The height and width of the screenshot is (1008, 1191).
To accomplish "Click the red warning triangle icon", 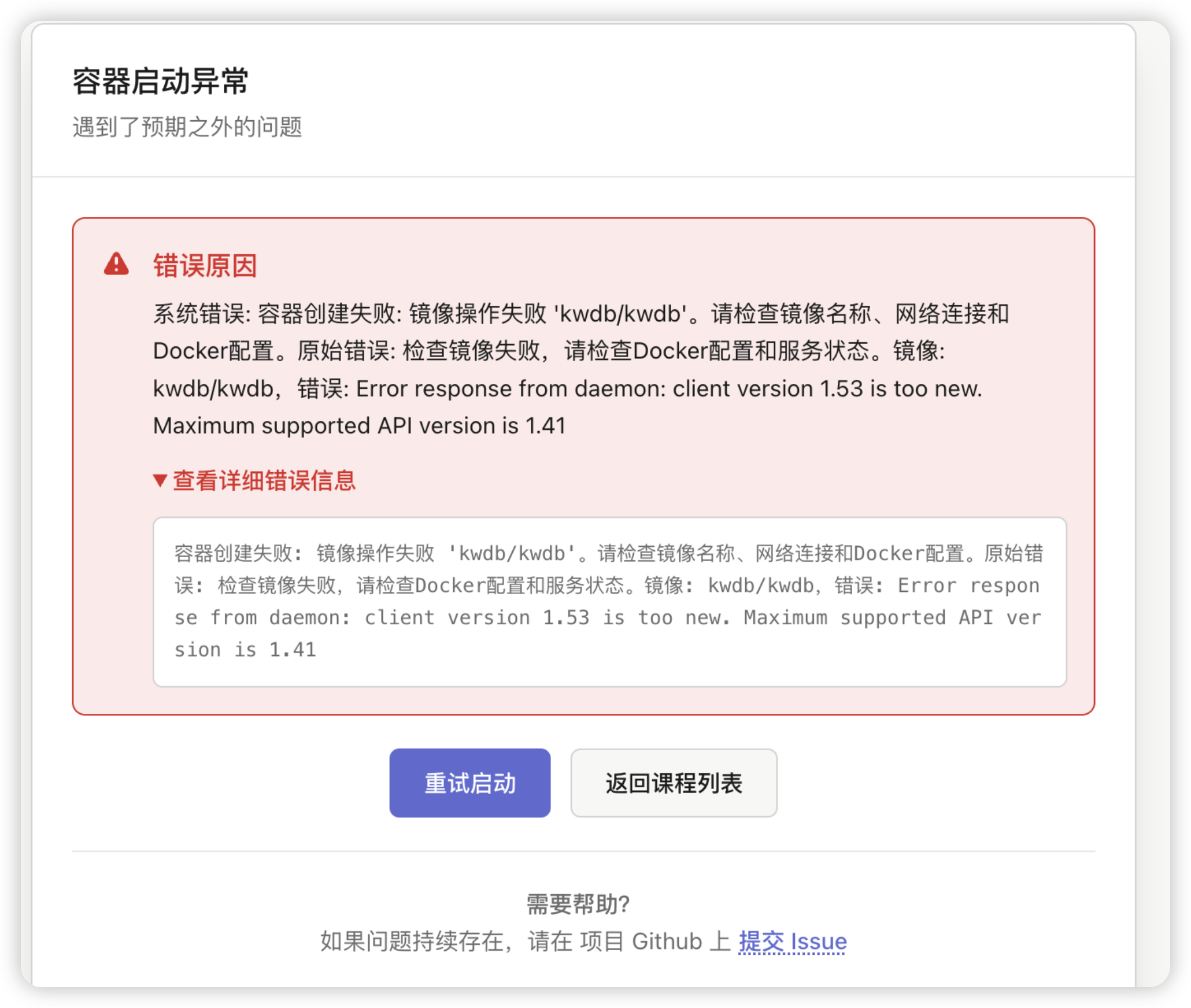I will (x=116, y=264).
